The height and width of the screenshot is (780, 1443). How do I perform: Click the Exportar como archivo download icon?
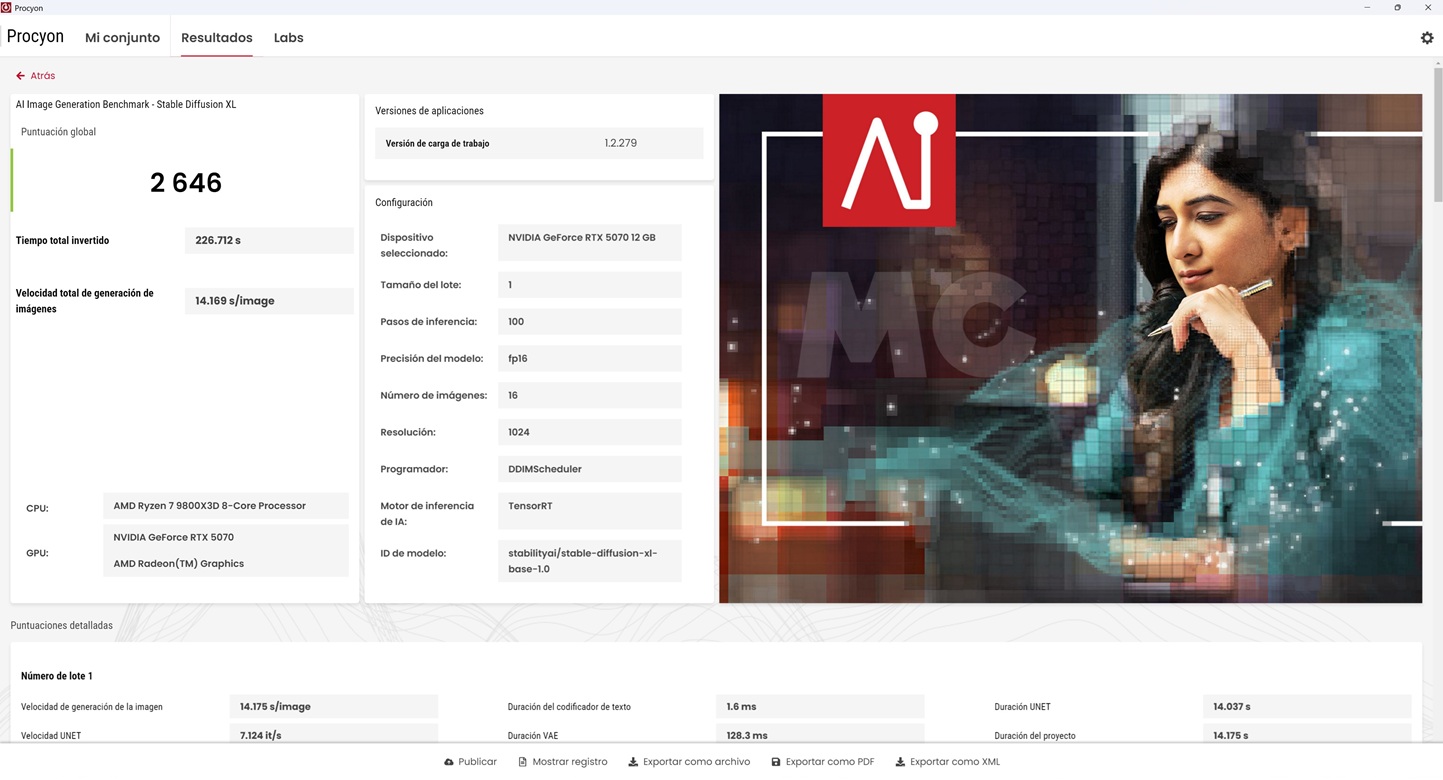(x=633, y=762)
